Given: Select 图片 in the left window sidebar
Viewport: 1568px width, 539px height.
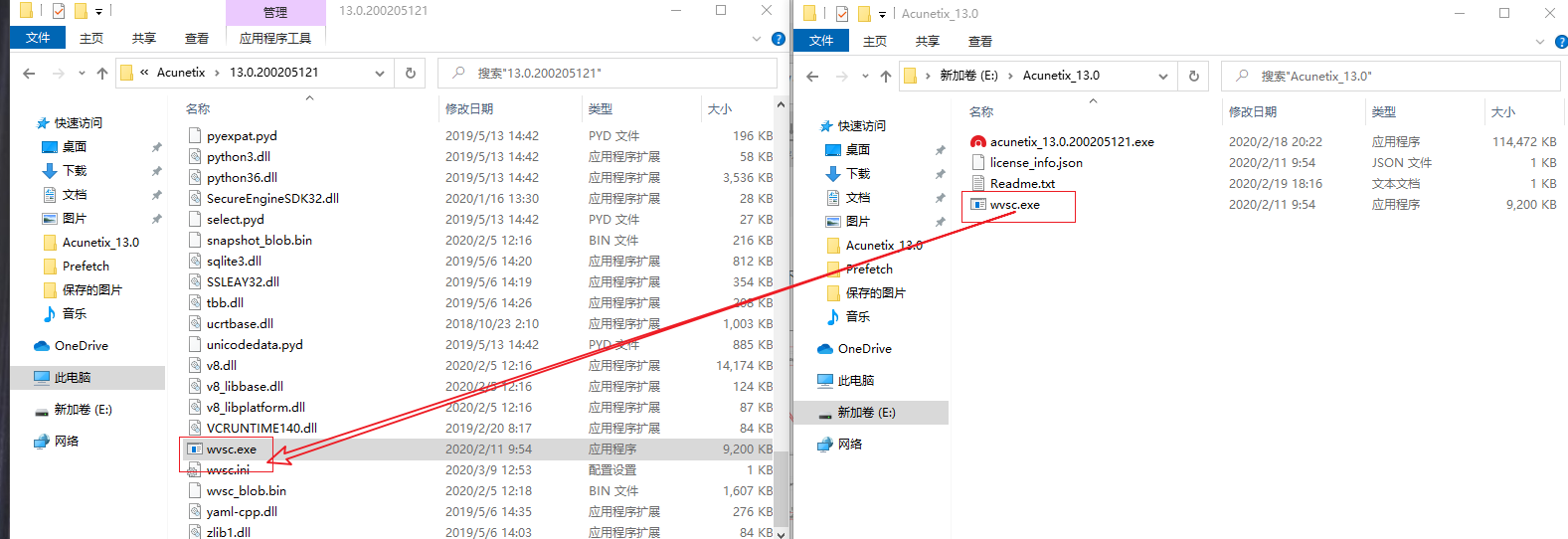Looking at the screenshot, I should (74, 219).
